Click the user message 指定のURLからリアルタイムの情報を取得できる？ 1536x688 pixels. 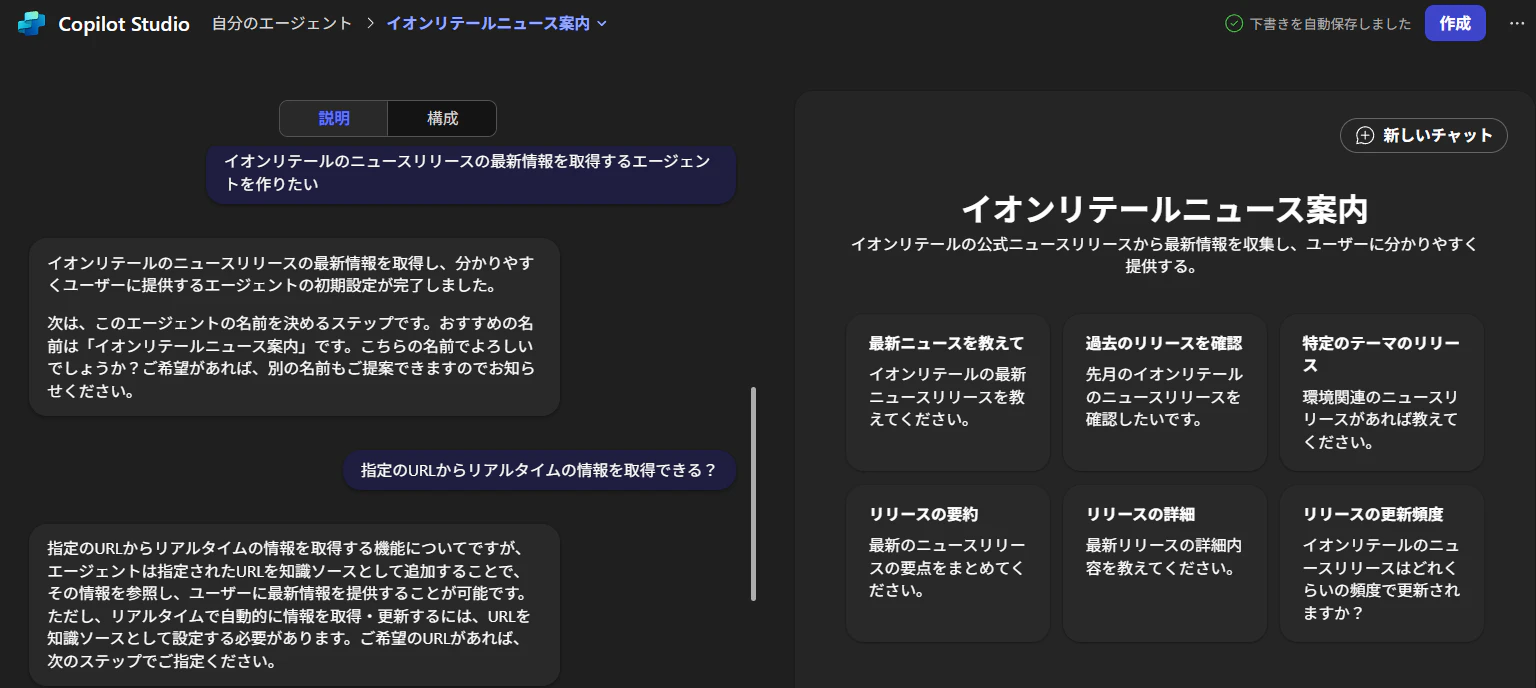pyautogui.click(x=539, y=470)
